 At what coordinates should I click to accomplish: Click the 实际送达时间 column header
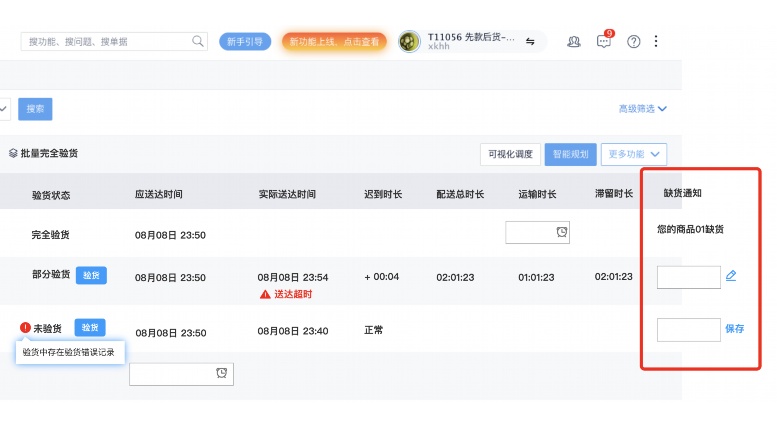pyautogui.click(x=287, y=194)
